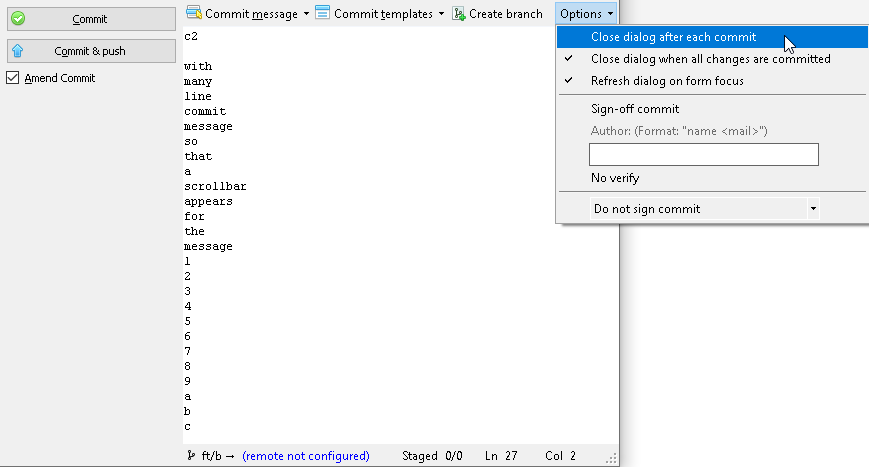This screenshot has height=467, width=869.
Task: Click the resize grip in status bar corner
Action: (x=611, y=459)
